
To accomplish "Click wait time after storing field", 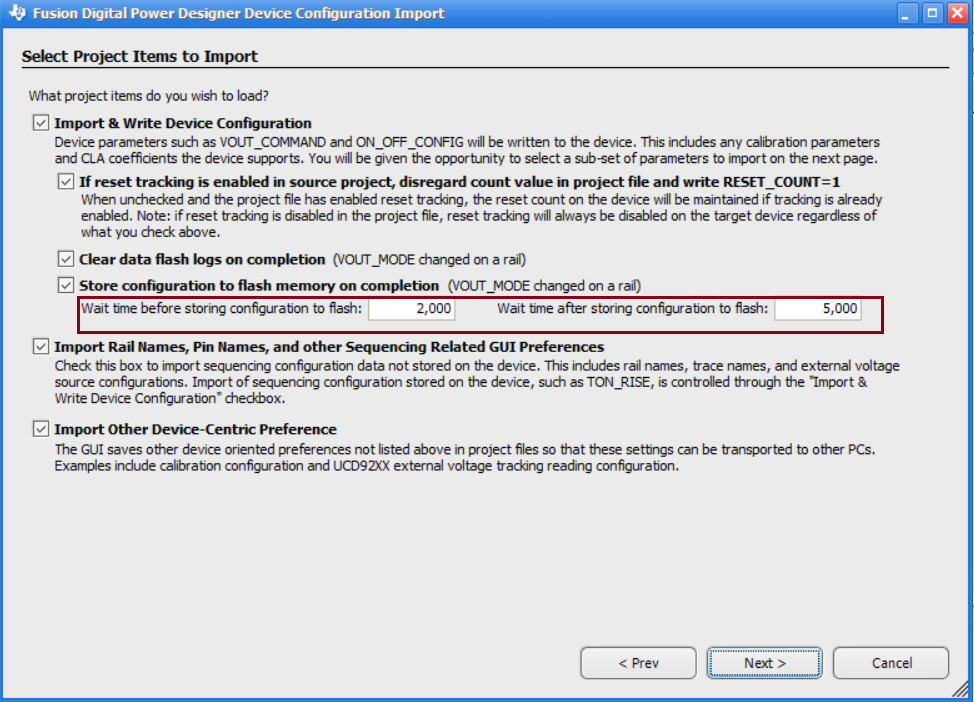I will pyautogui.click(x=817, y=309).
